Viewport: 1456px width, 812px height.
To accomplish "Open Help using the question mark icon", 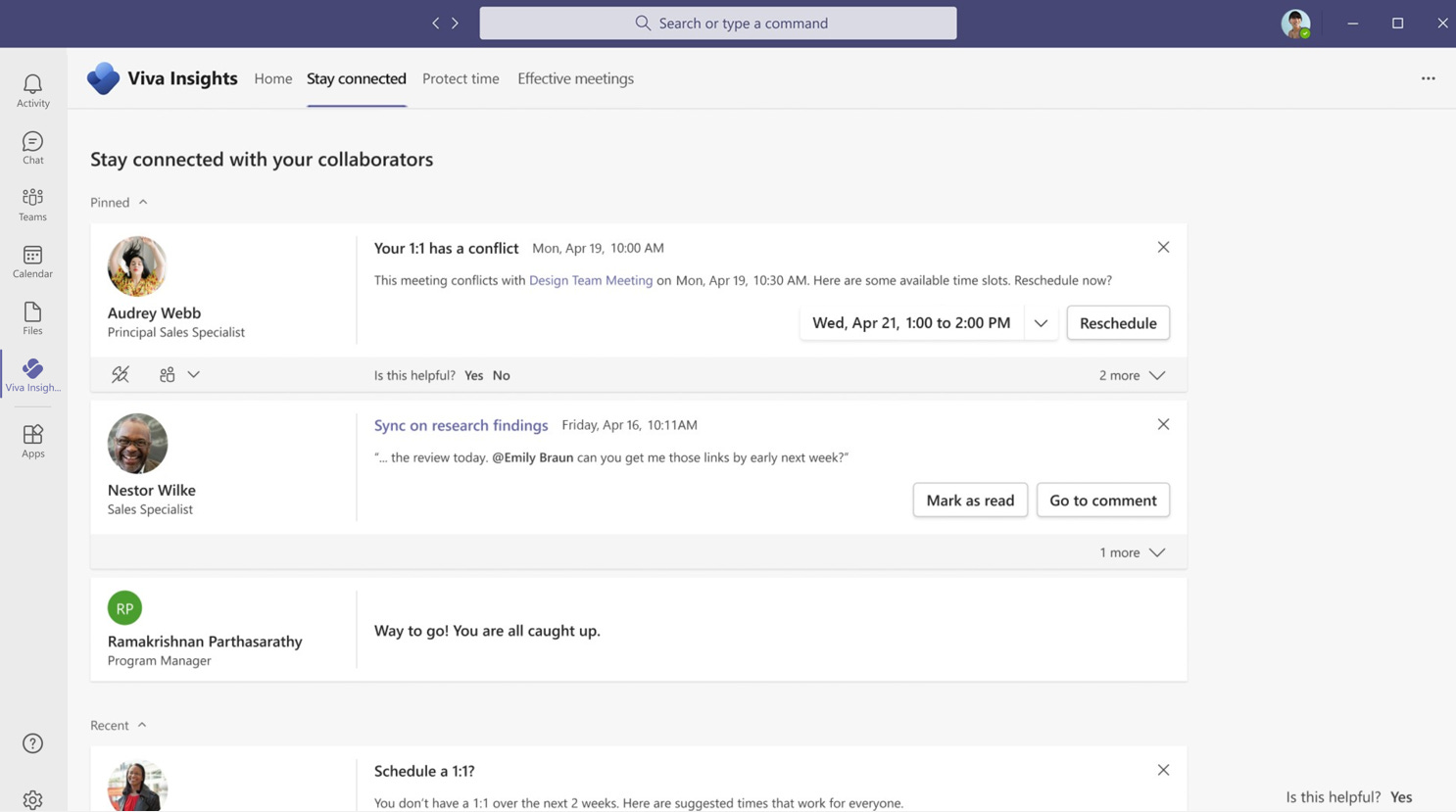I will (32, 743).
